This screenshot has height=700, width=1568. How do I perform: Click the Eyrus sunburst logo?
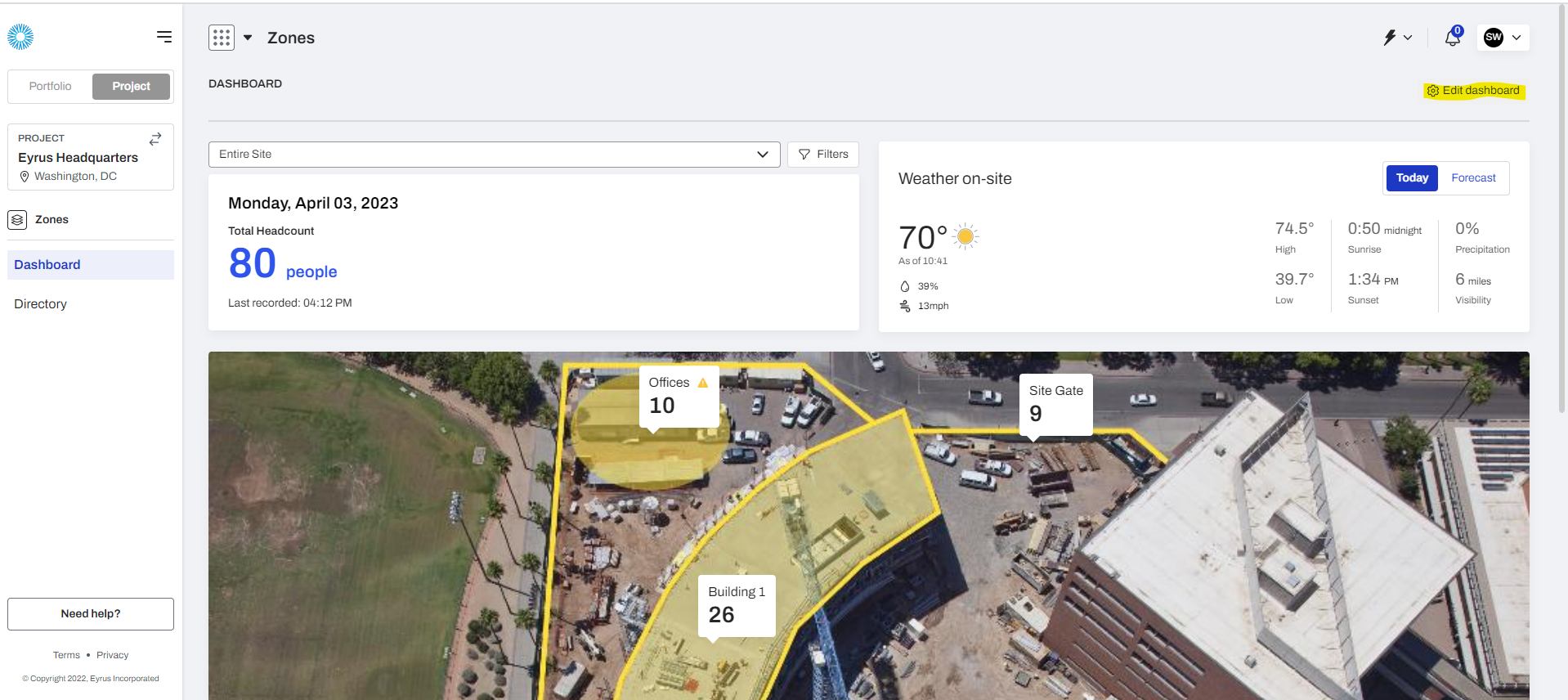(20, 37)
